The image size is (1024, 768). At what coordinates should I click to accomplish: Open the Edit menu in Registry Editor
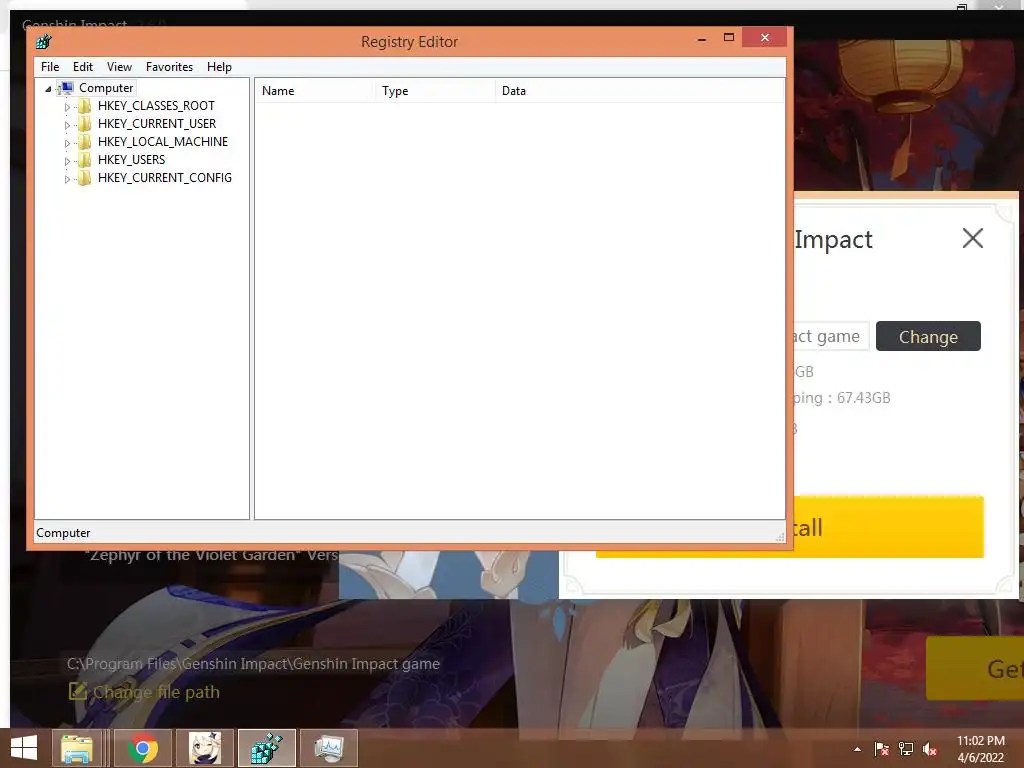coord(82,67)
